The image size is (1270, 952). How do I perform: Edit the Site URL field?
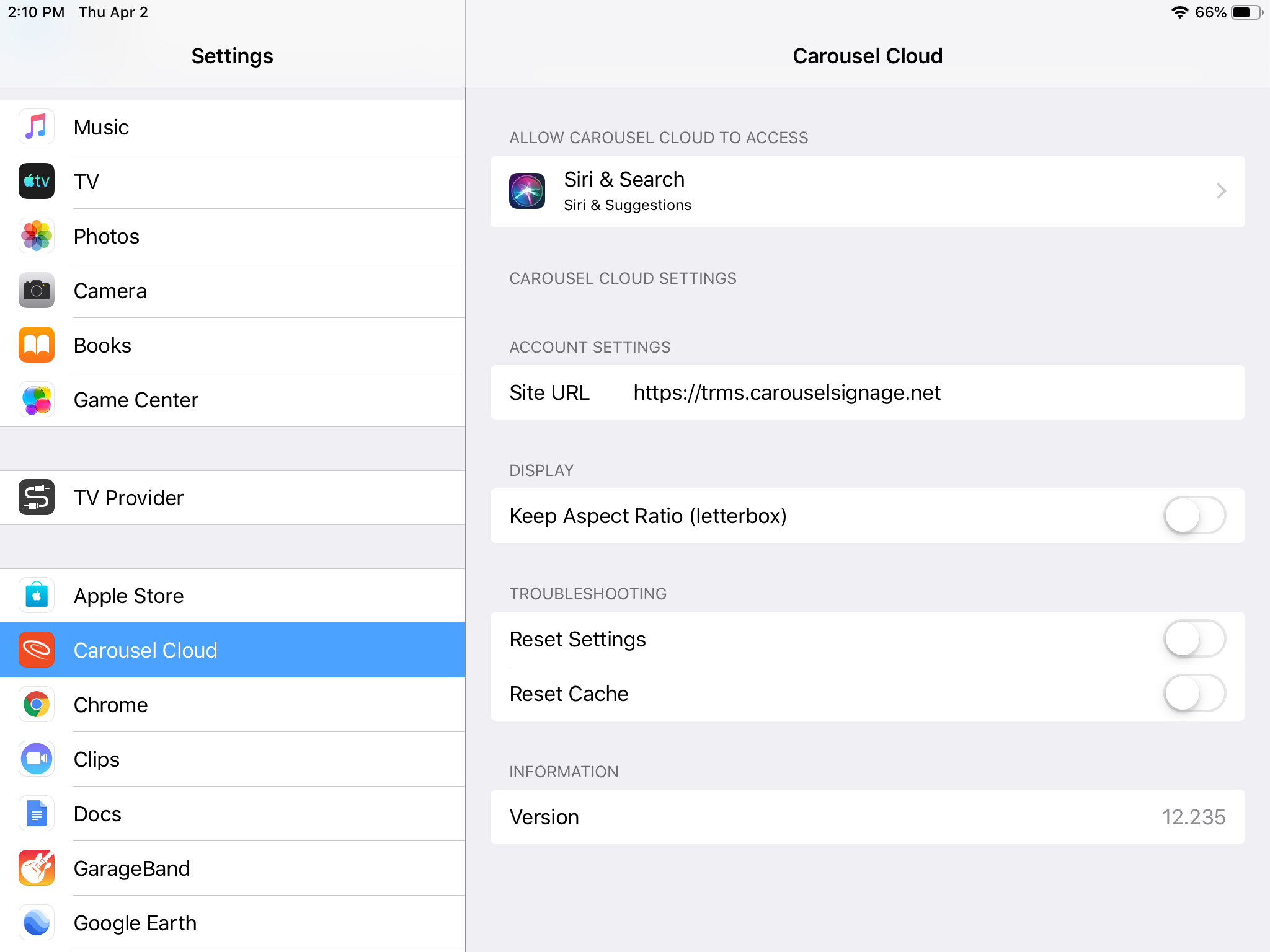click(x=868, y=392)
